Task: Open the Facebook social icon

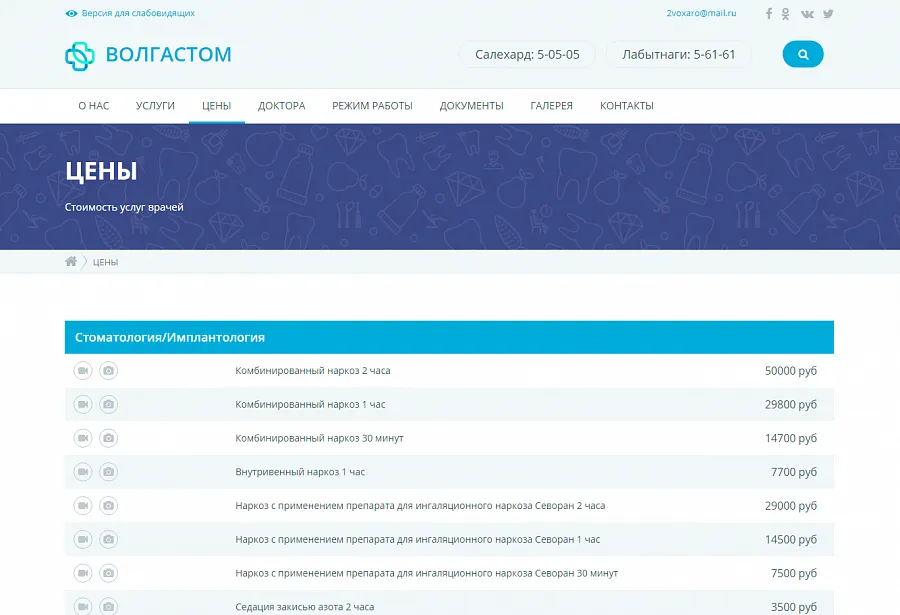Action: click(769, 13)
